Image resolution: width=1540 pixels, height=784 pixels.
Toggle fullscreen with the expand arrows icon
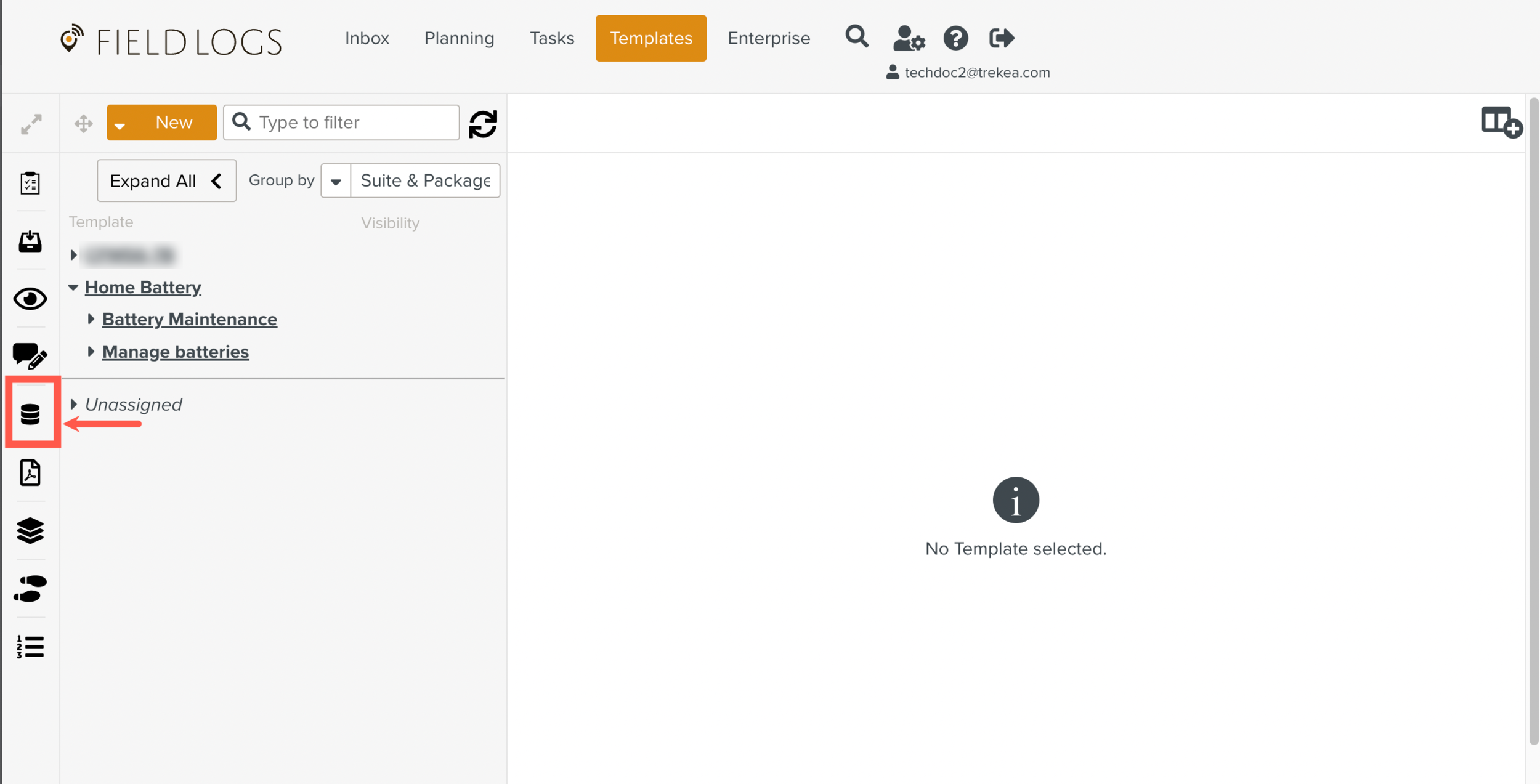[31, 124]
